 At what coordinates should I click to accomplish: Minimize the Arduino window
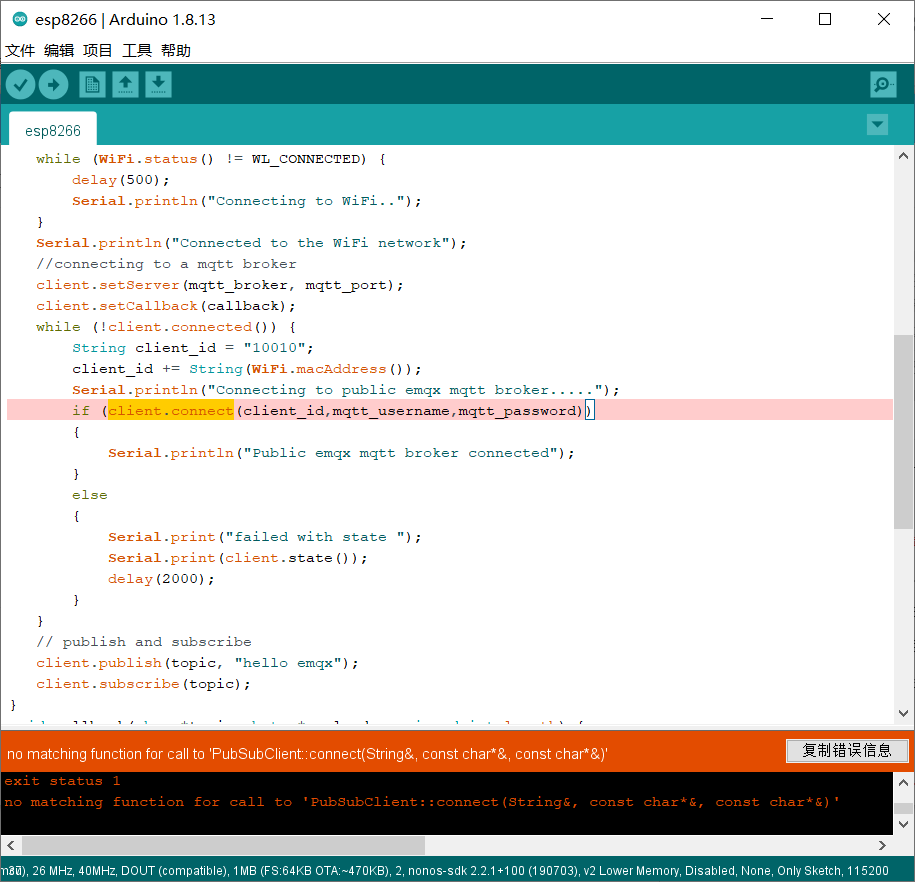click(767, 19)
